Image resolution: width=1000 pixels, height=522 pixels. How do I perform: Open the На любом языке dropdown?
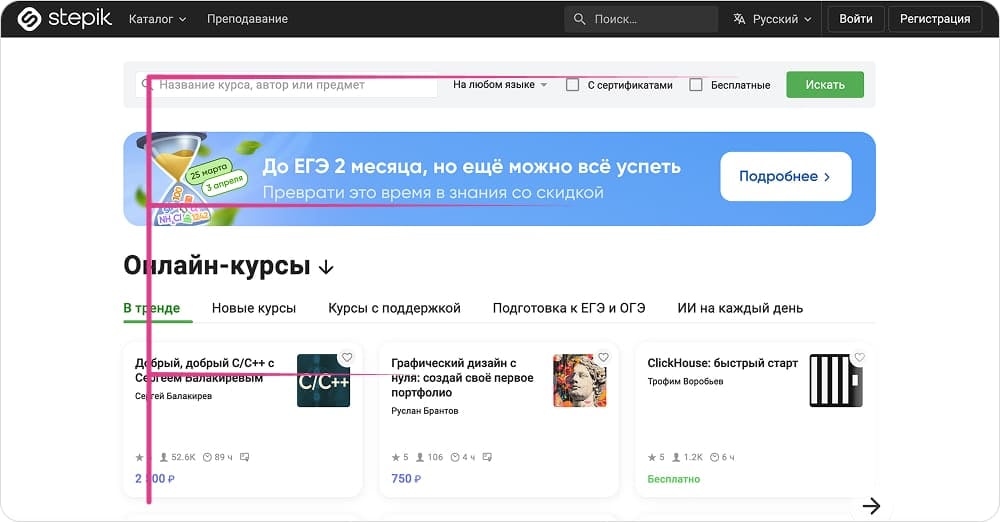pos(500,85)
